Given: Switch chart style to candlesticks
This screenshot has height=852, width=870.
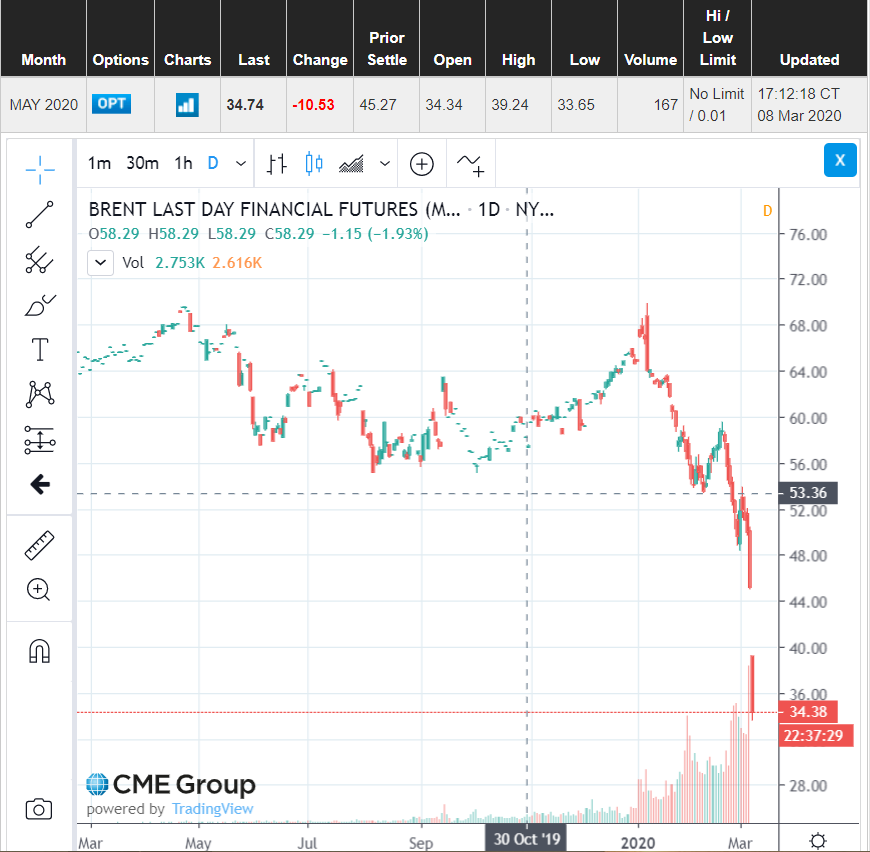Looking at the screenshot, I should (x=315, y=163).
